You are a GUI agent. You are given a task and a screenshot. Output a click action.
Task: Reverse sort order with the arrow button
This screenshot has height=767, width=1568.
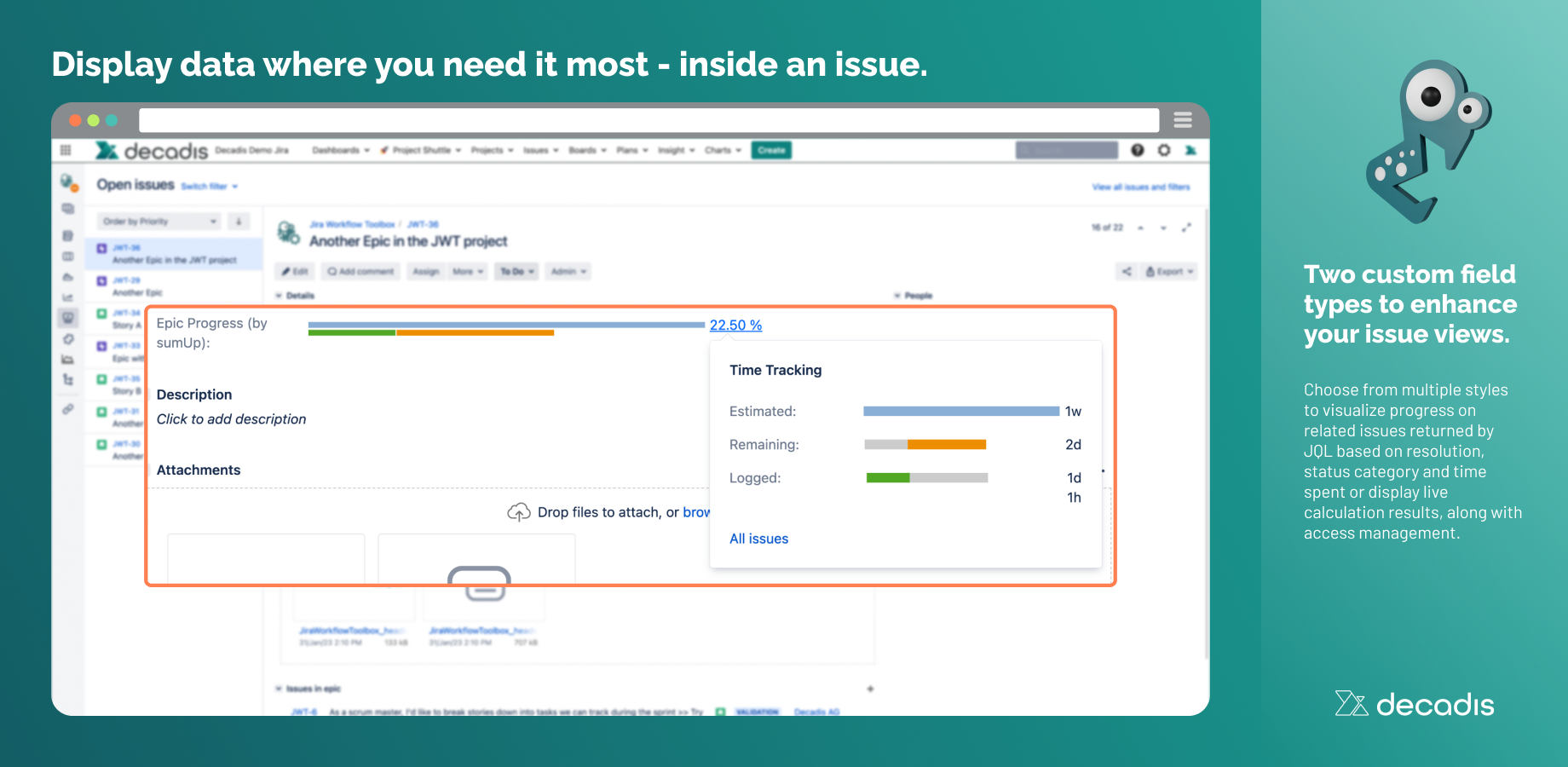[239, 222]
